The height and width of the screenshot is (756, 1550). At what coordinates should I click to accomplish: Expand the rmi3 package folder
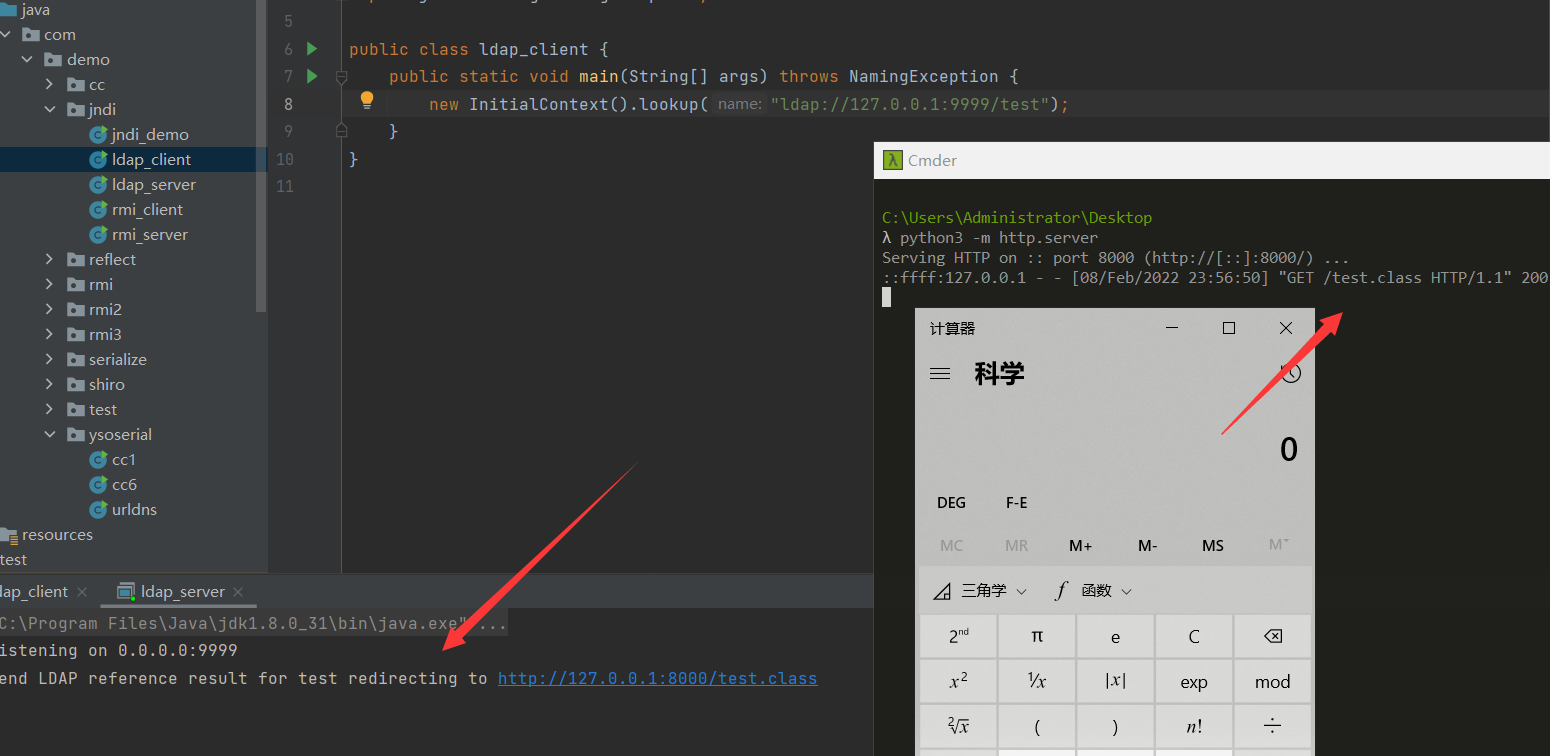50,334
